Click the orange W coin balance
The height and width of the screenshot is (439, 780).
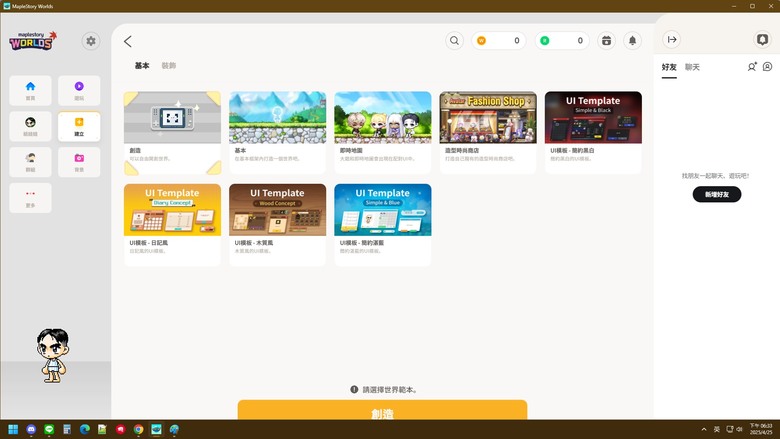click(498, 41)
